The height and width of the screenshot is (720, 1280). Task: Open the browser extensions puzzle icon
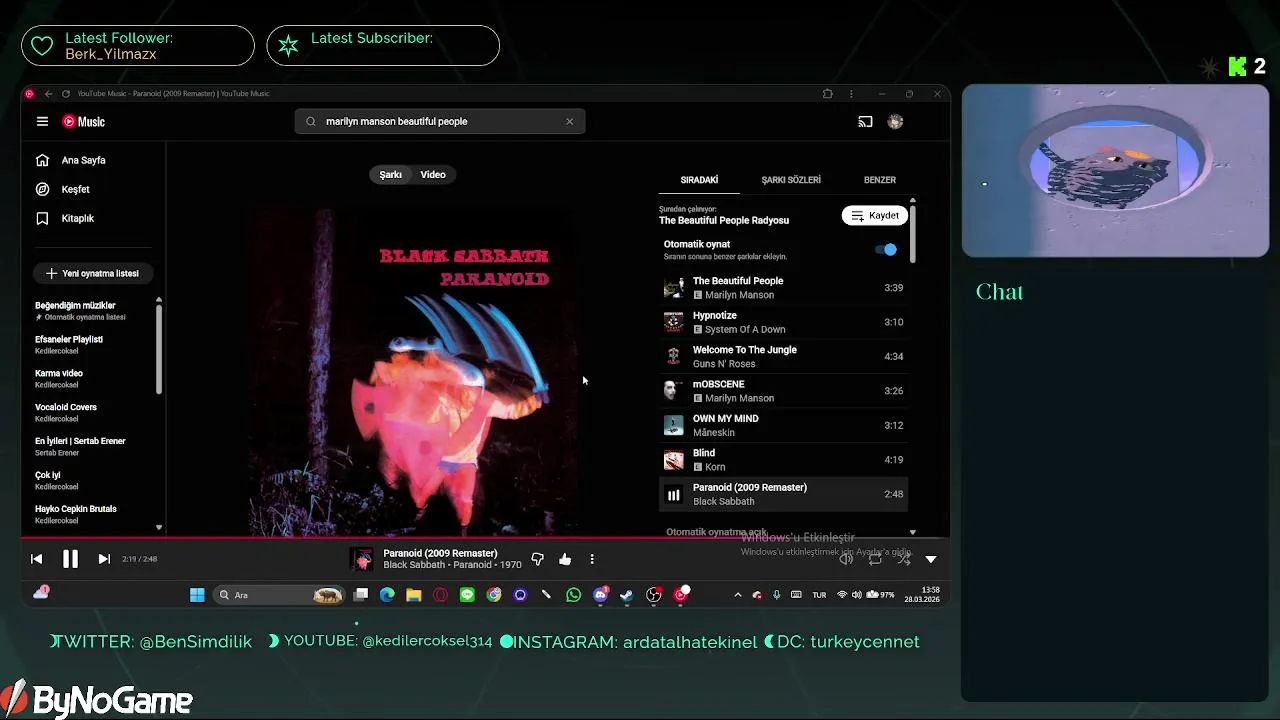(827, 94)
